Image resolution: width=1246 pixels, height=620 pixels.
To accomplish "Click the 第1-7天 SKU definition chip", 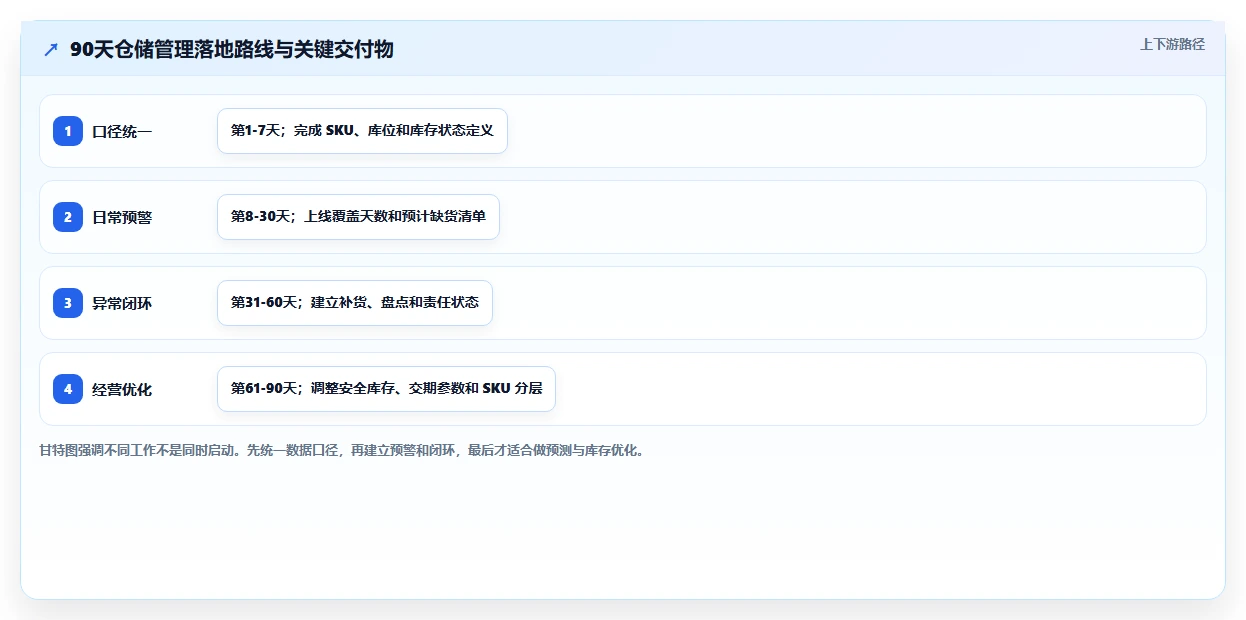I will (x=362, y=131).
